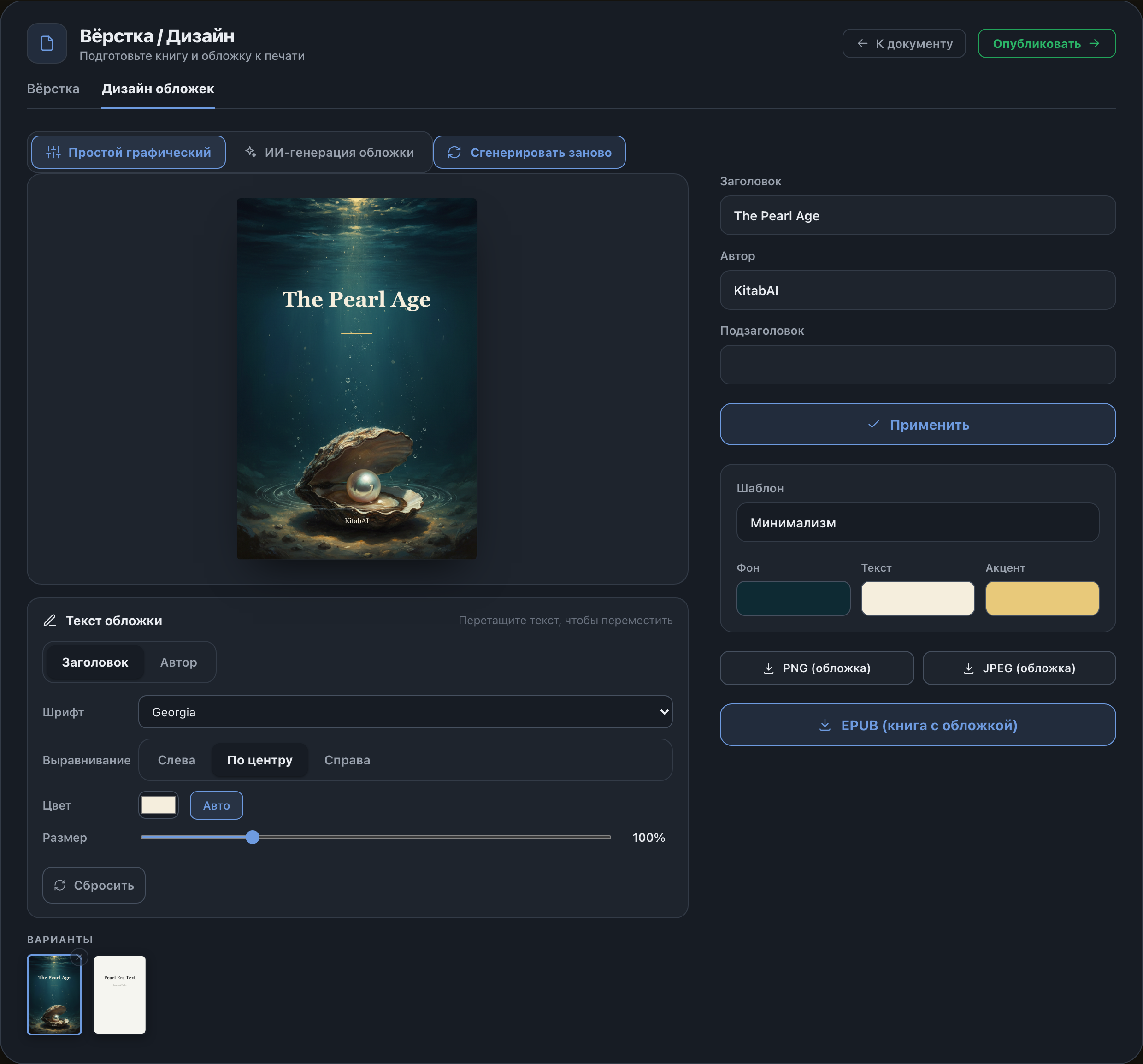Enable Авто color for the title
Viewport: 1143px width, 1064px height.
[x=216, y=805]
